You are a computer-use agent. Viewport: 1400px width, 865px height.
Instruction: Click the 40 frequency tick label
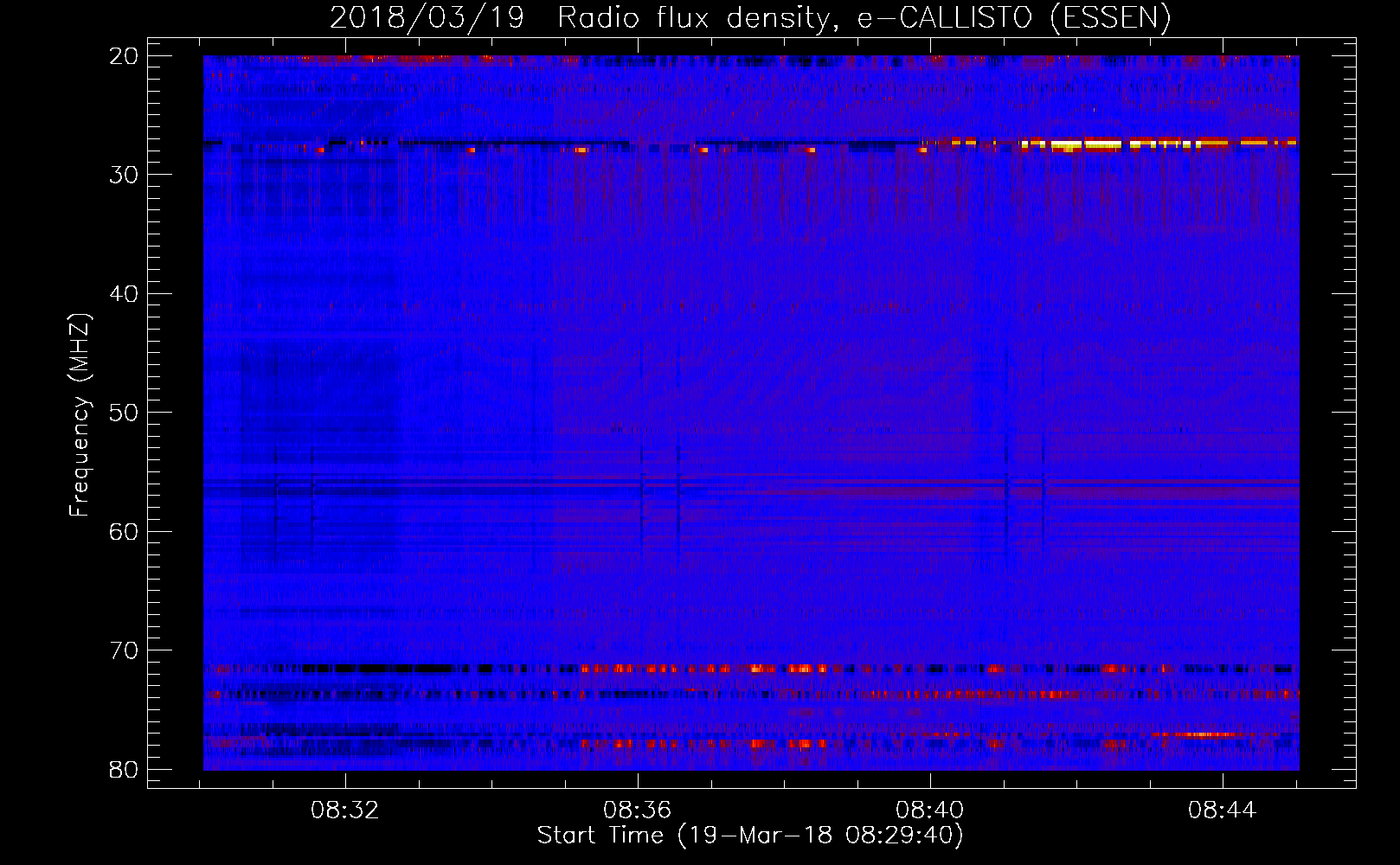(125, 294)
